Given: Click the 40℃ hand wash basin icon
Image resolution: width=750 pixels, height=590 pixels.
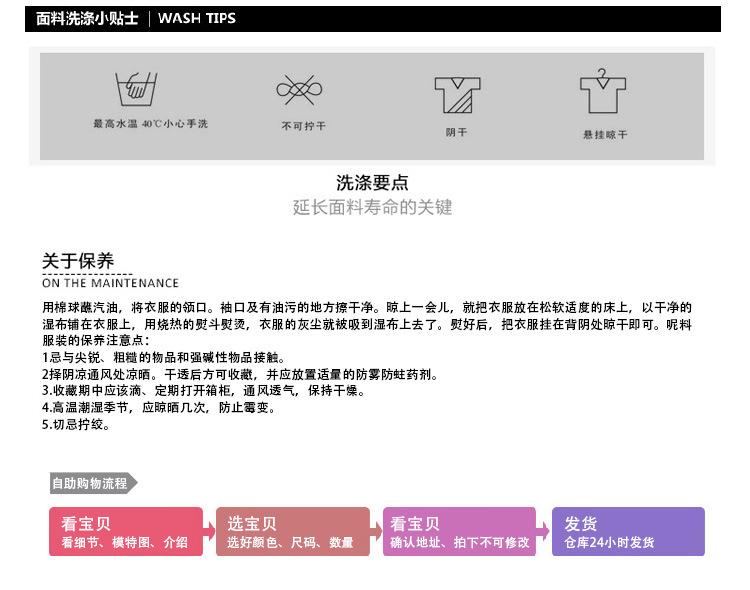Looking at the screenshot, I should click(133, 91).
